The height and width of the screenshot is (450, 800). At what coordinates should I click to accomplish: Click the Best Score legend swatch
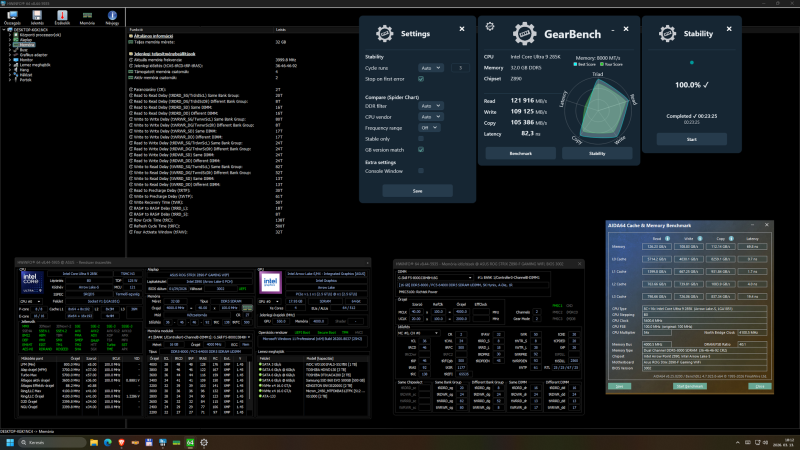click(x=576, y=64)
